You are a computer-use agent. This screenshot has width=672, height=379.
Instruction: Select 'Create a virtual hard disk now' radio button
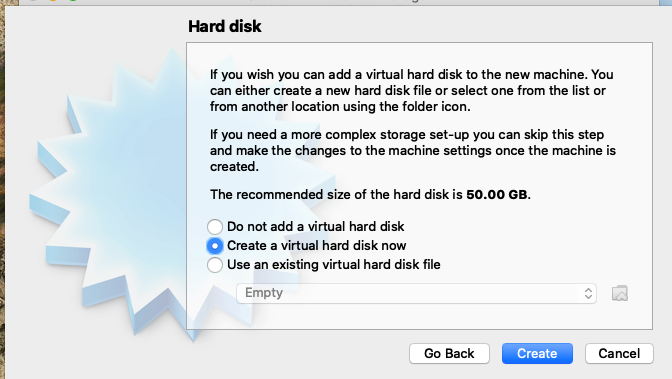[215, 246]
